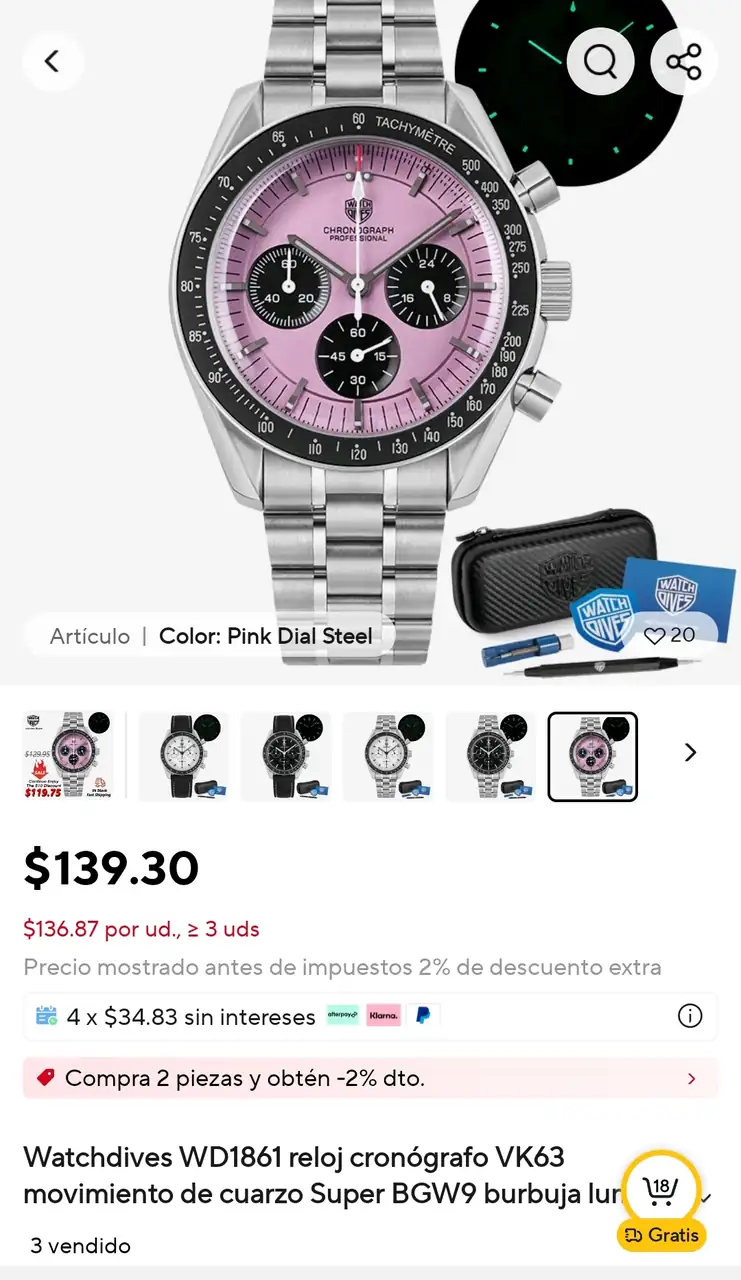Open installment payment info circle icon
Viewport: 741px width, 1280px height.
[x=690, y=1016]
